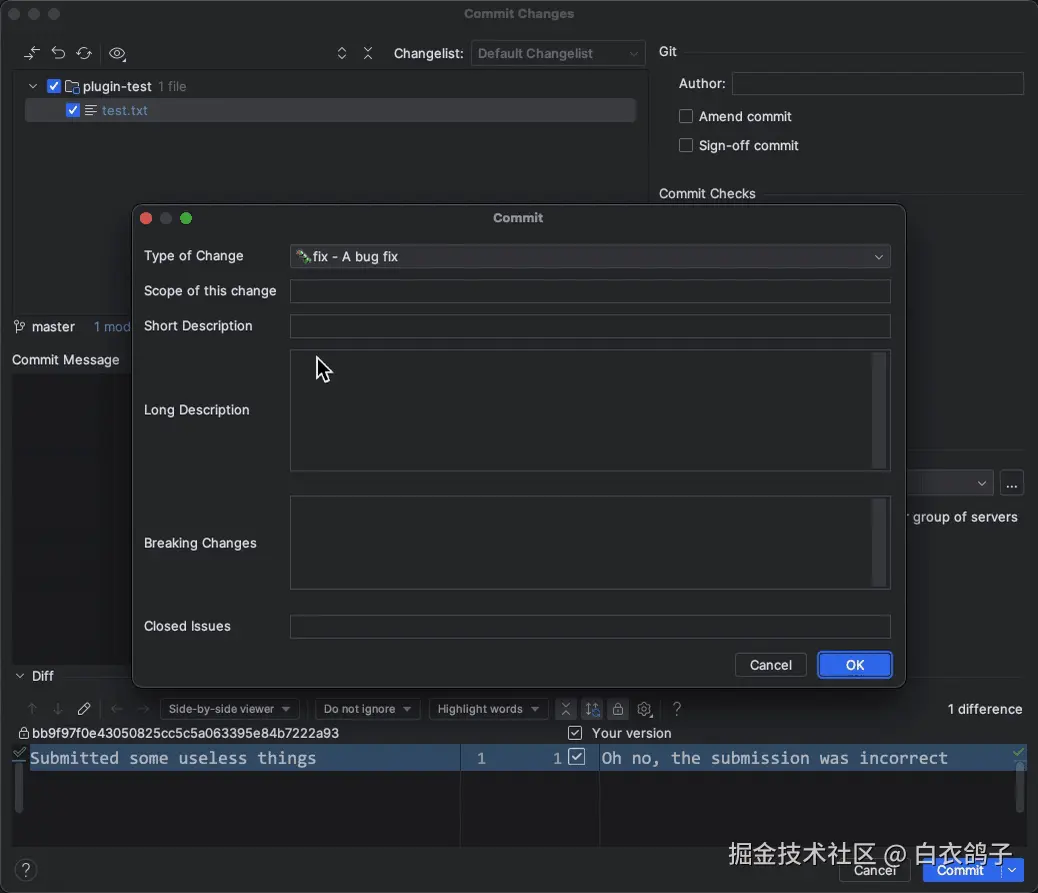Click the previous difference up arrow
The height and width of the screenshot is (893, 1038).
tap(32, 709)
